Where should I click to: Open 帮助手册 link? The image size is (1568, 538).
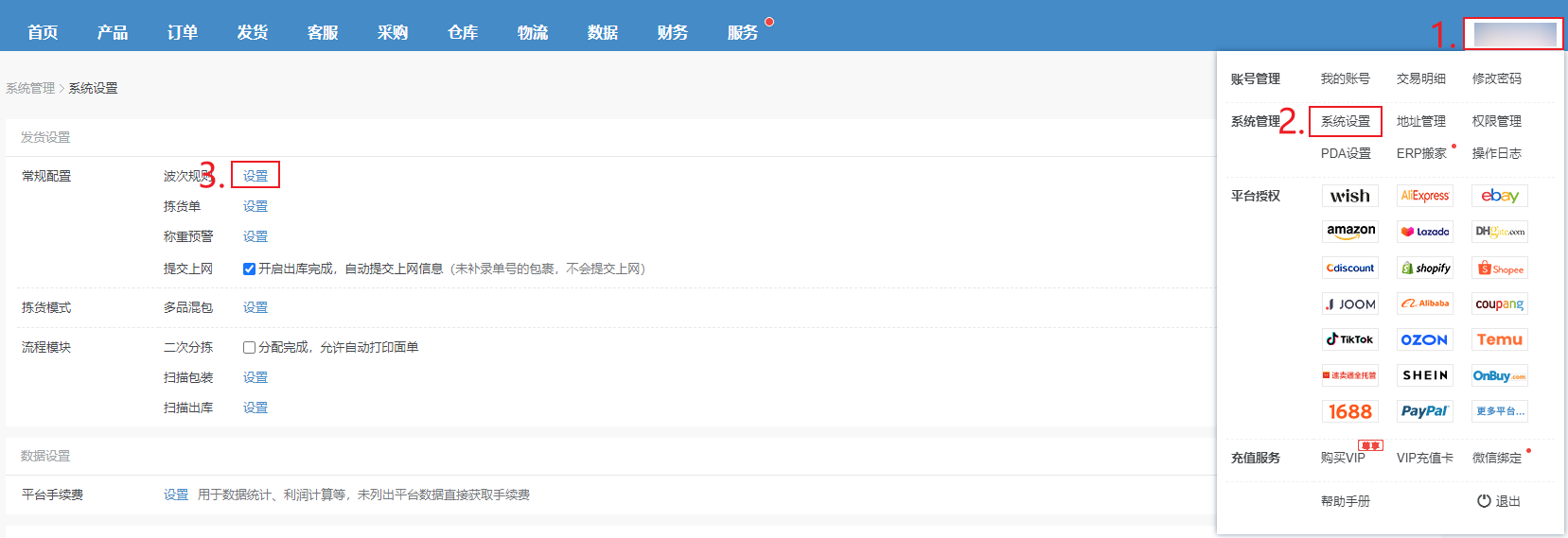pyautogui.click(x=1346, y=501)
